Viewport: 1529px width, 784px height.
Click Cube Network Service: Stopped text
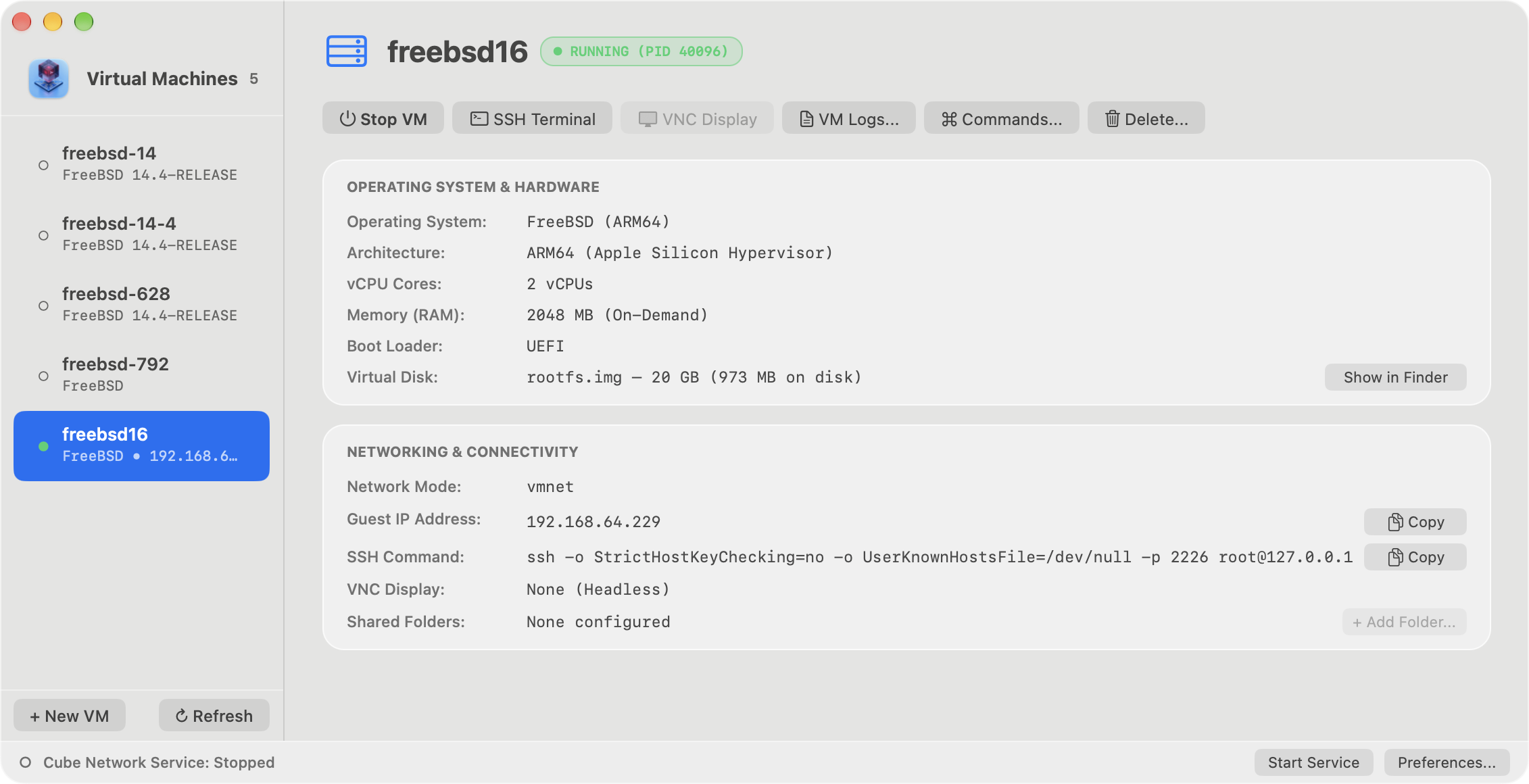coord(159,762)
